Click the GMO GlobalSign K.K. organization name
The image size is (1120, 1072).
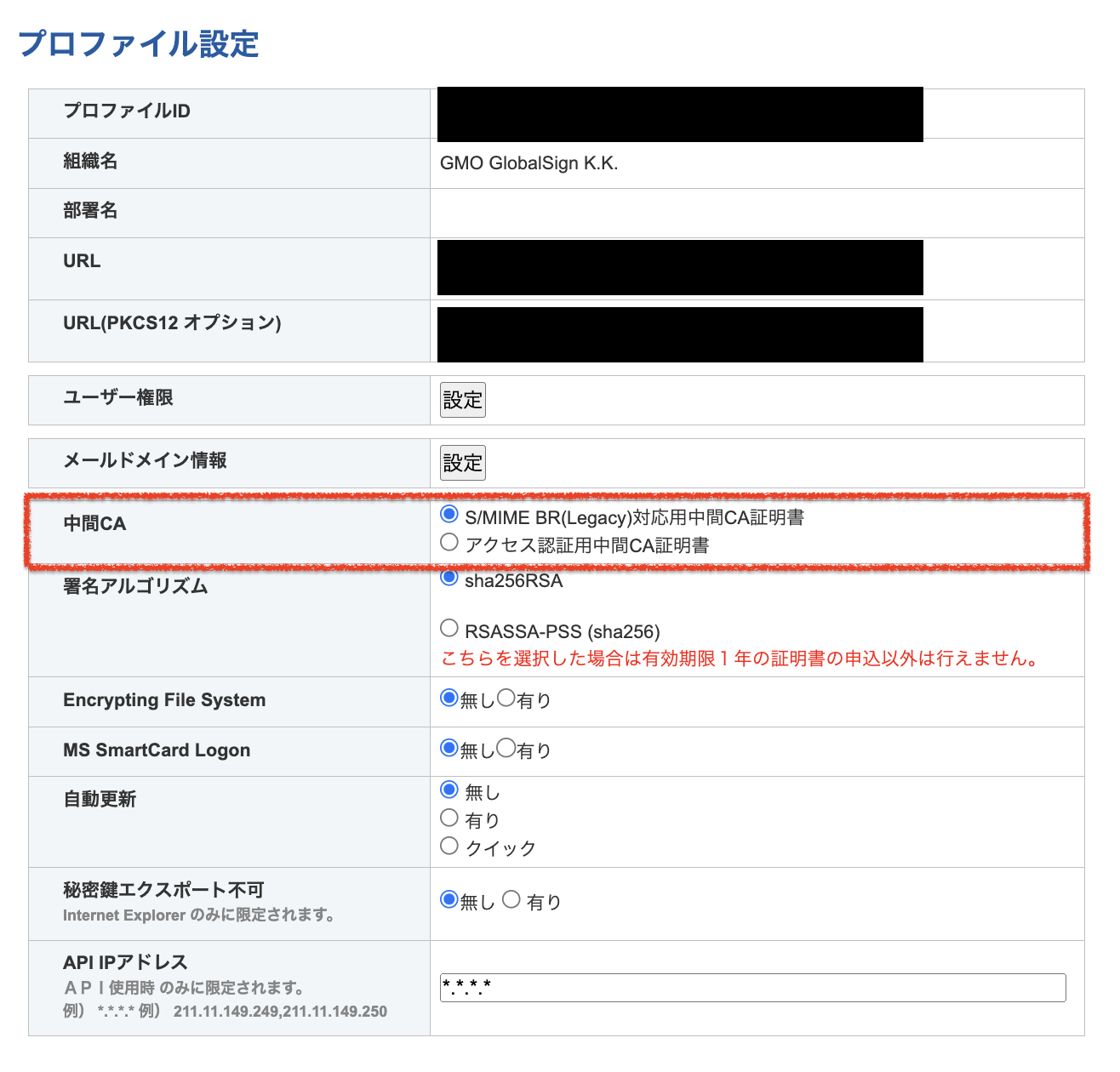point(529,163)
